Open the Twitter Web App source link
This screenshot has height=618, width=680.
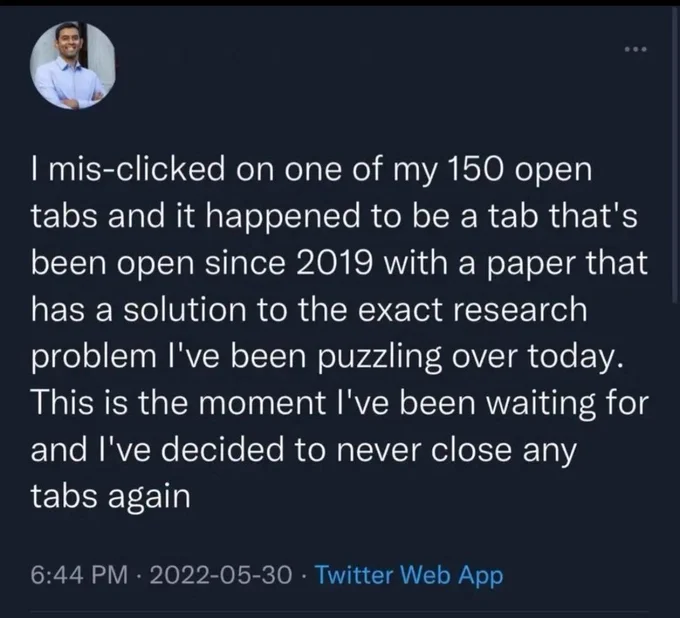[409, 575]
